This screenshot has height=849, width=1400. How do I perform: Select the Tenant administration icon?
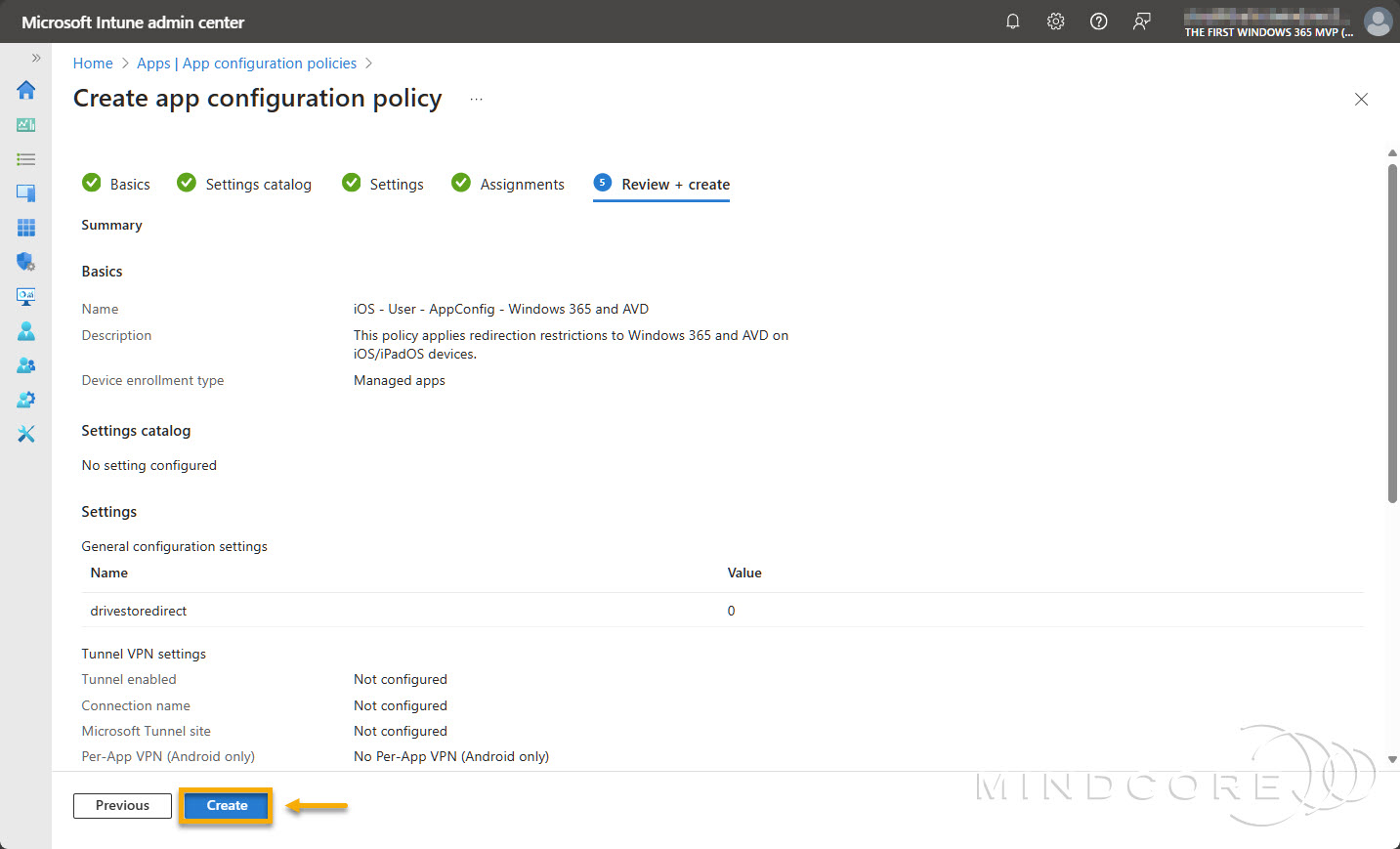pos(26,399)
